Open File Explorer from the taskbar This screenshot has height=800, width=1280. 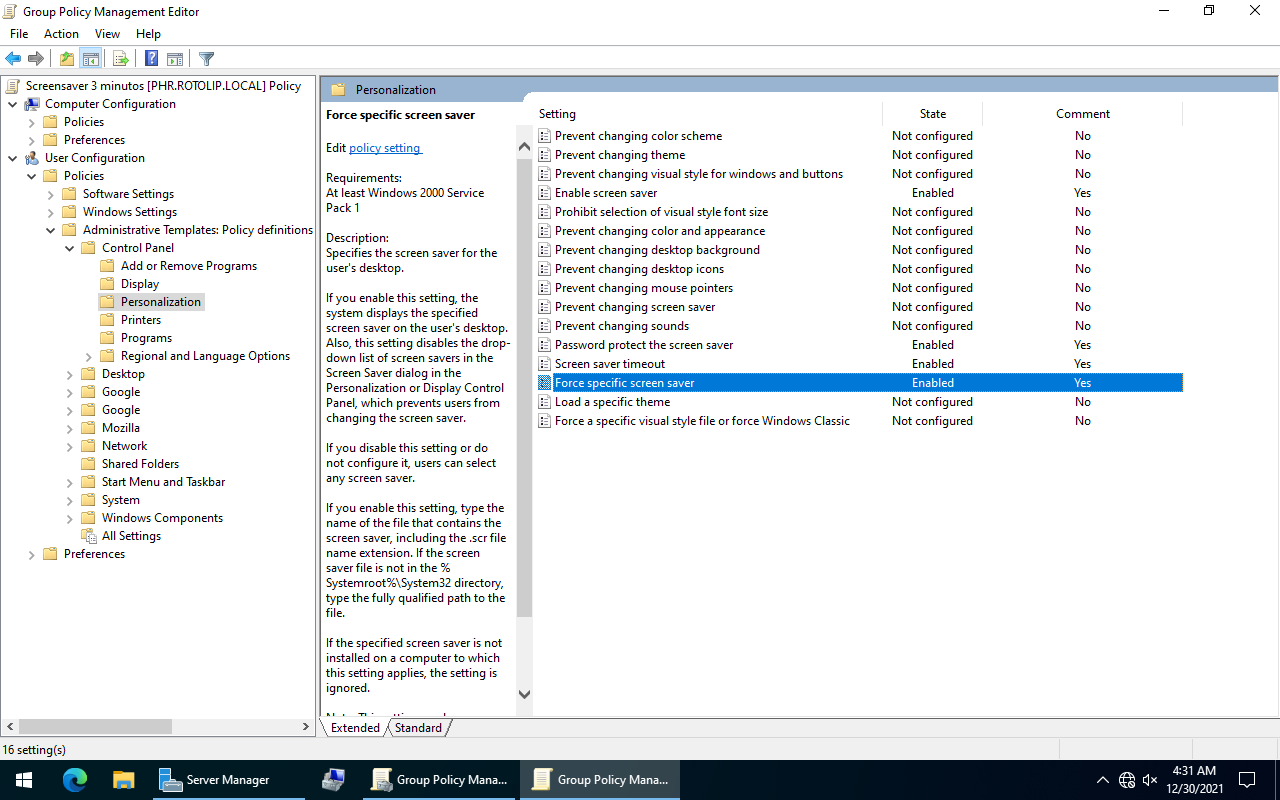tap(123, 780)
